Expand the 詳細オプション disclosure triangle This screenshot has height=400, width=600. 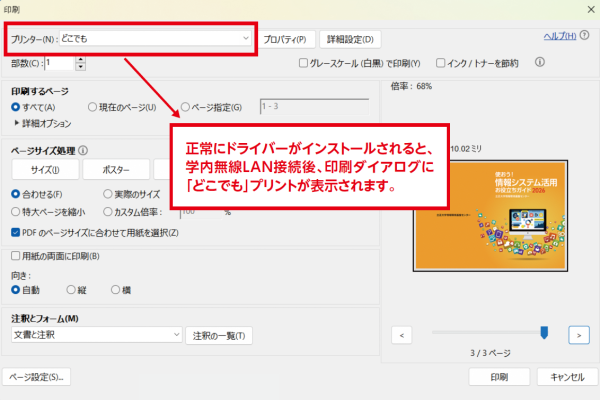tap(17, 123)
